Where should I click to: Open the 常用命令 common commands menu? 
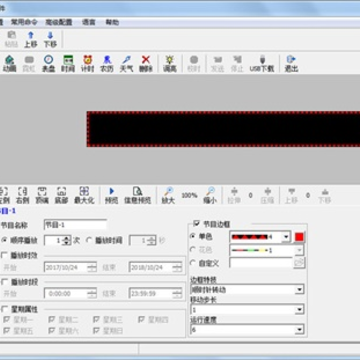point(24,22)
